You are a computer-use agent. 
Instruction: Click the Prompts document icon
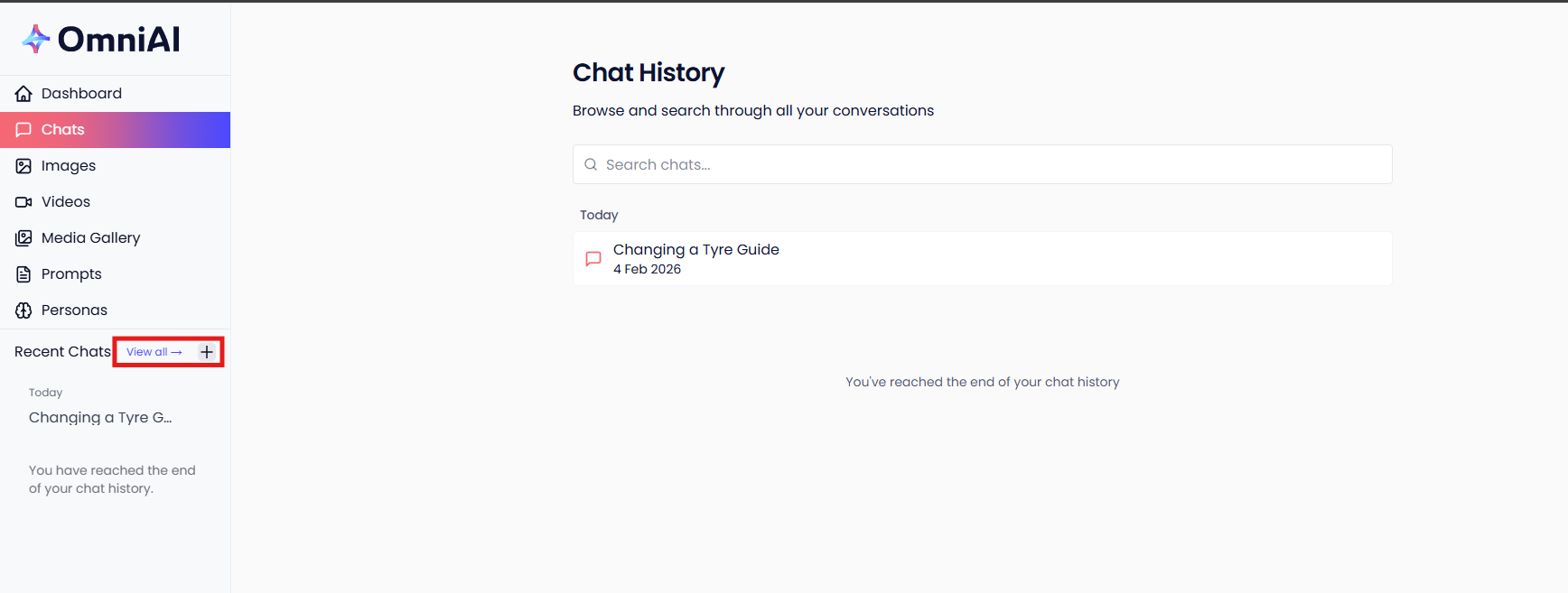pos(23,274)
